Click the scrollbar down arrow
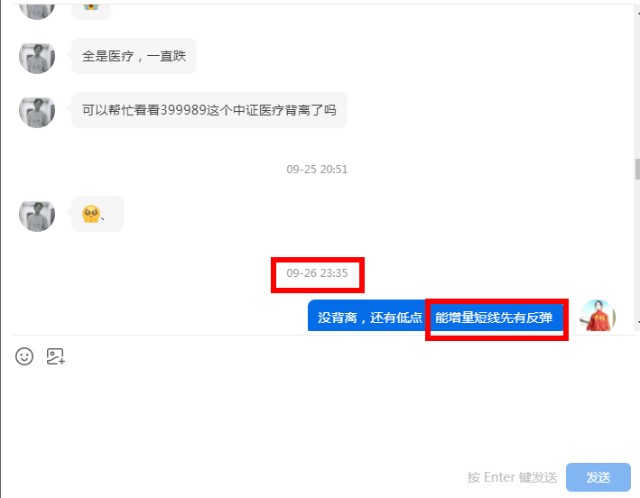This screenshot has height=498, width=640. [x=638, y=322]
